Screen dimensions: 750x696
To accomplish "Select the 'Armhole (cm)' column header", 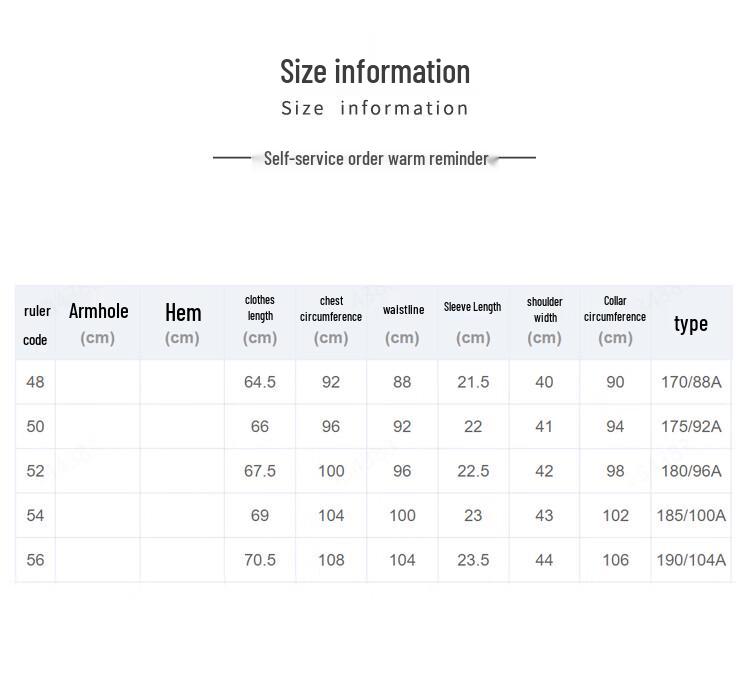I will (x=98, y=323).
